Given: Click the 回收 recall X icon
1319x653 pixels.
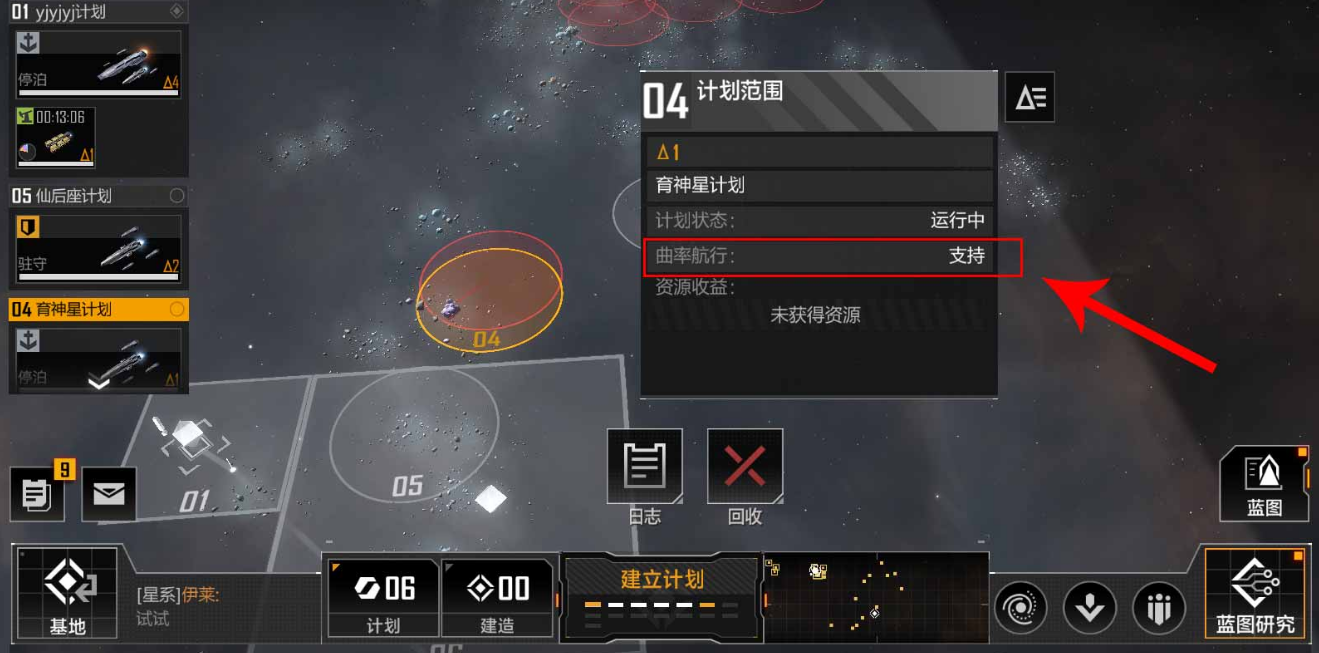Looking at the screenshot, I should [x=745, y=466].
